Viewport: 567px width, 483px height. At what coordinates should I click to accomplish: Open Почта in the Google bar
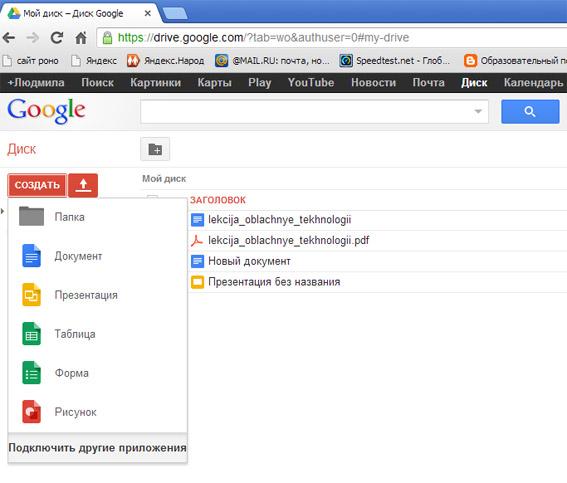point(429,83)
